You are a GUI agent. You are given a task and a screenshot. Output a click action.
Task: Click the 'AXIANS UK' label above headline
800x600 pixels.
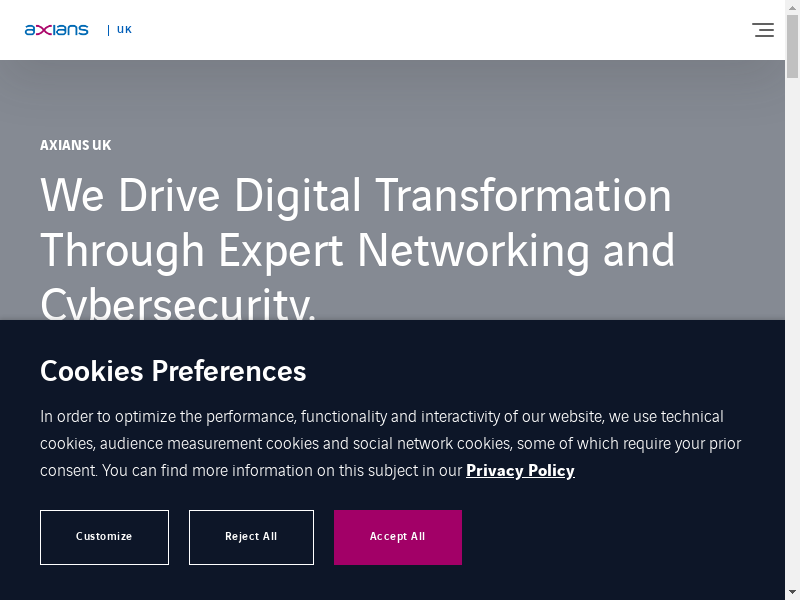[75, 145]
